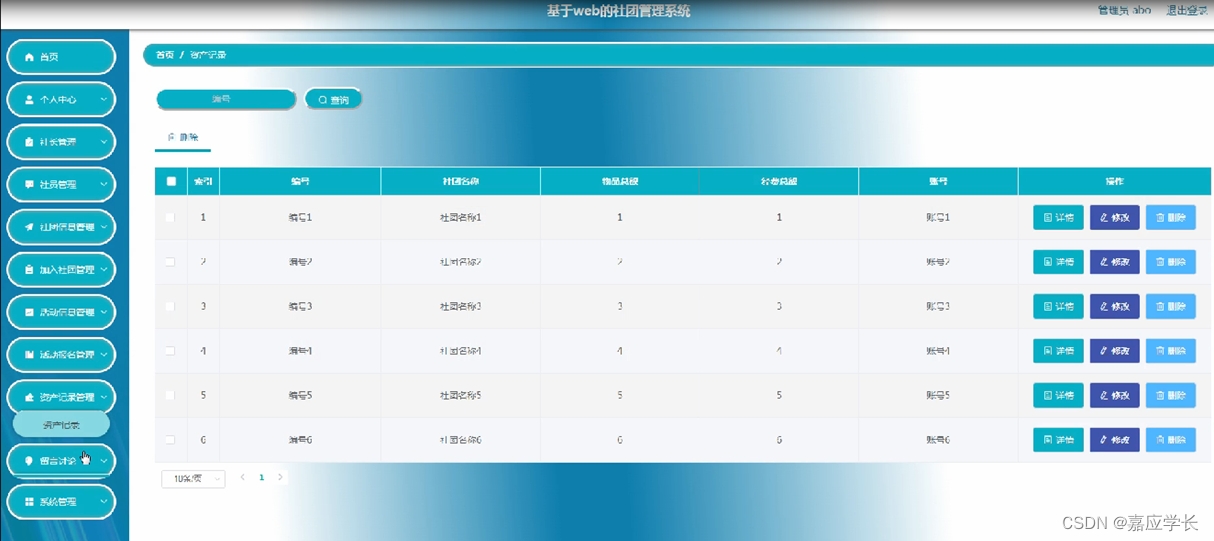Screen dimensions: 1214x541
Task: Go to previous page arrow
Action: (x=243, y=478)
